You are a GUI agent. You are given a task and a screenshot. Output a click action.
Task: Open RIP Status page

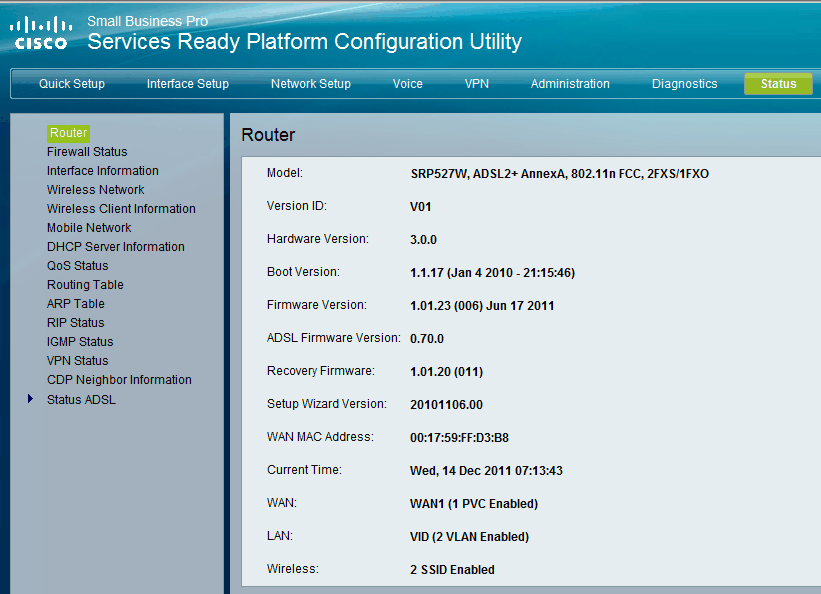click(x=75, y=323)
